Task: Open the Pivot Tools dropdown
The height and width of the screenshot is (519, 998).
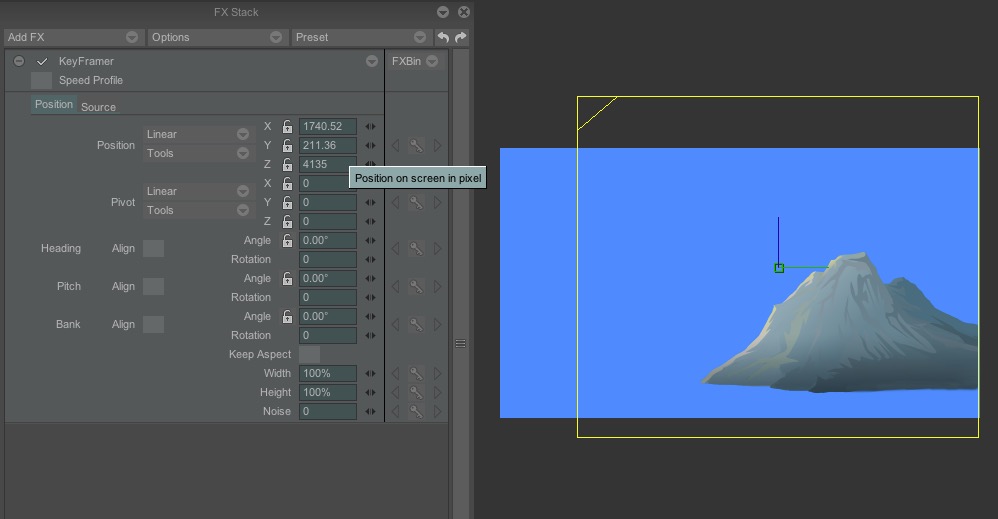Action: 197,210
